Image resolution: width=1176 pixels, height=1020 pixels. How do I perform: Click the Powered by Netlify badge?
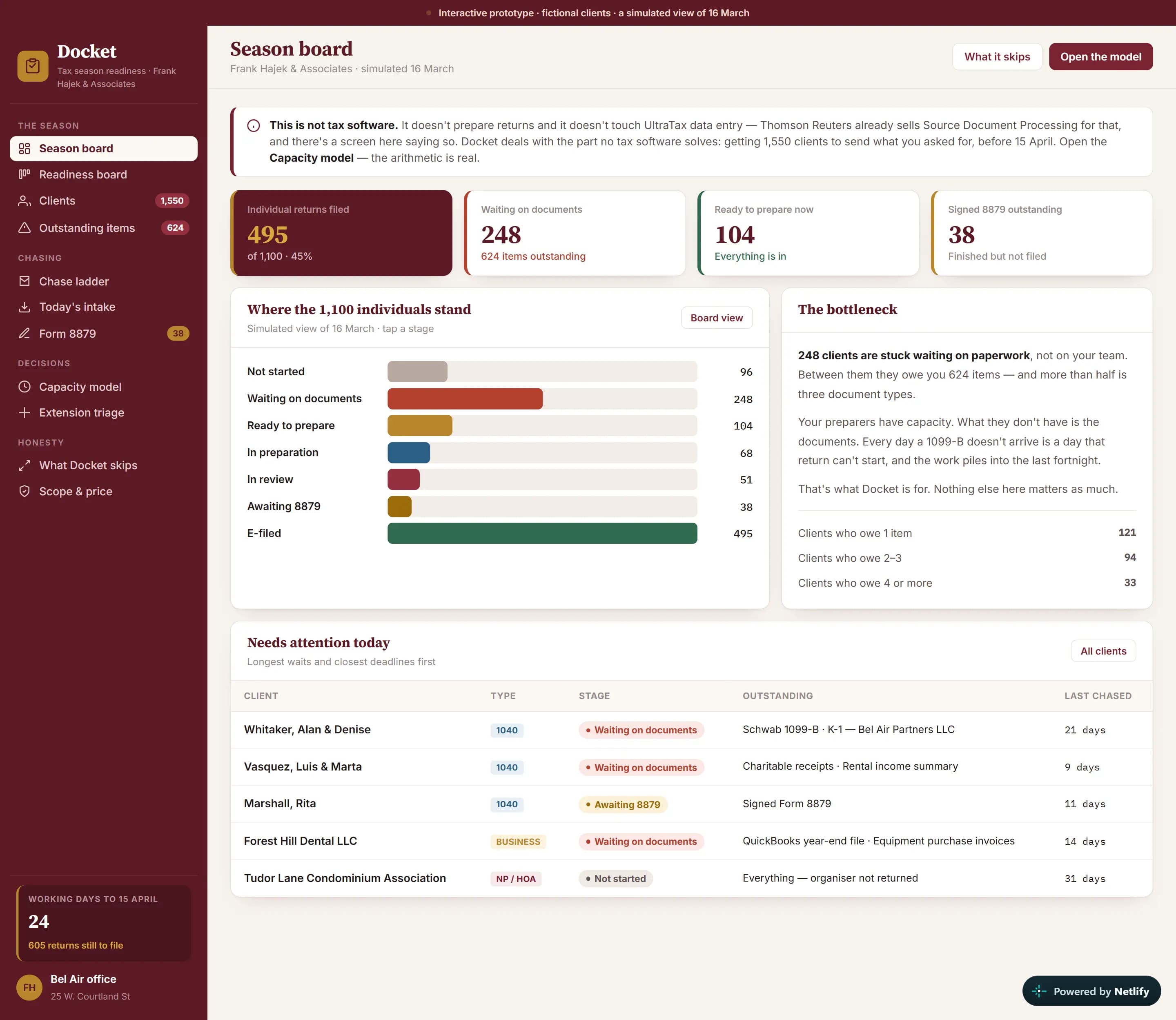click(1091, 991)
